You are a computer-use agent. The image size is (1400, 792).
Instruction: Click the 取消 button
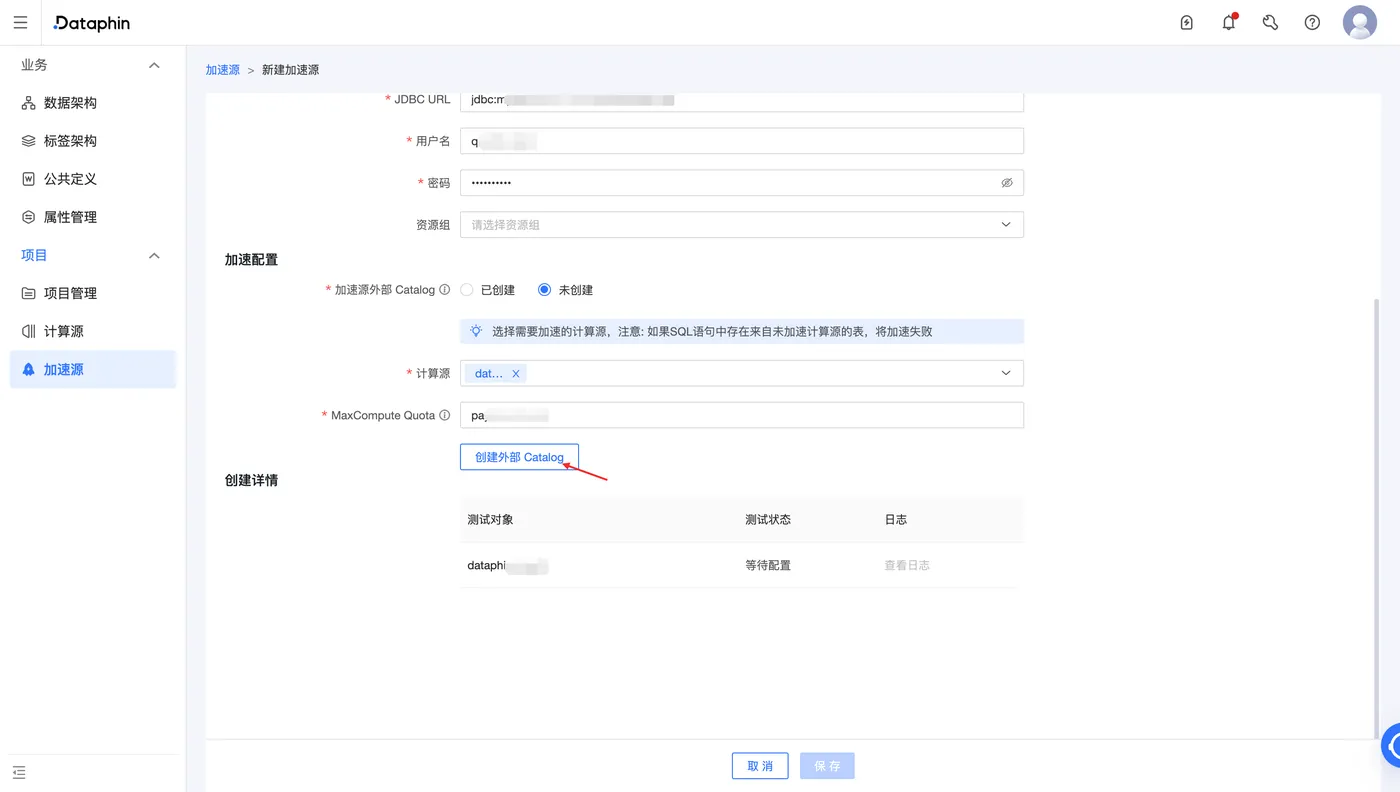click(x=760, y=766)
